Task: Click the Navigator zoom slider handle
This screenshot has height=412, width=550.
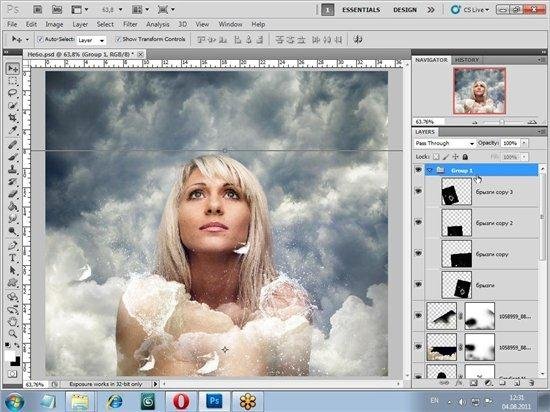Action: point(502,122)
